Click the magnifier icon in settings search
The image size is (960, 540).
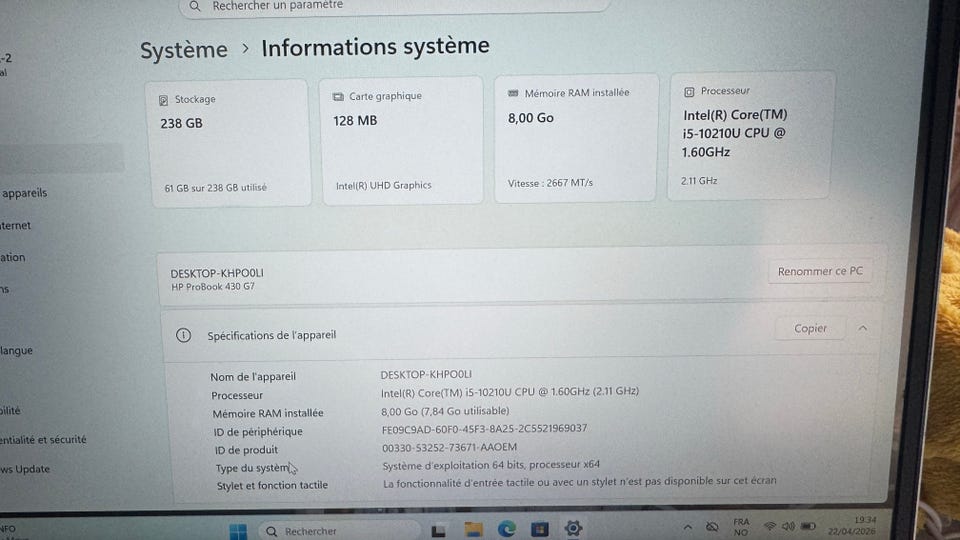point(195,6)
